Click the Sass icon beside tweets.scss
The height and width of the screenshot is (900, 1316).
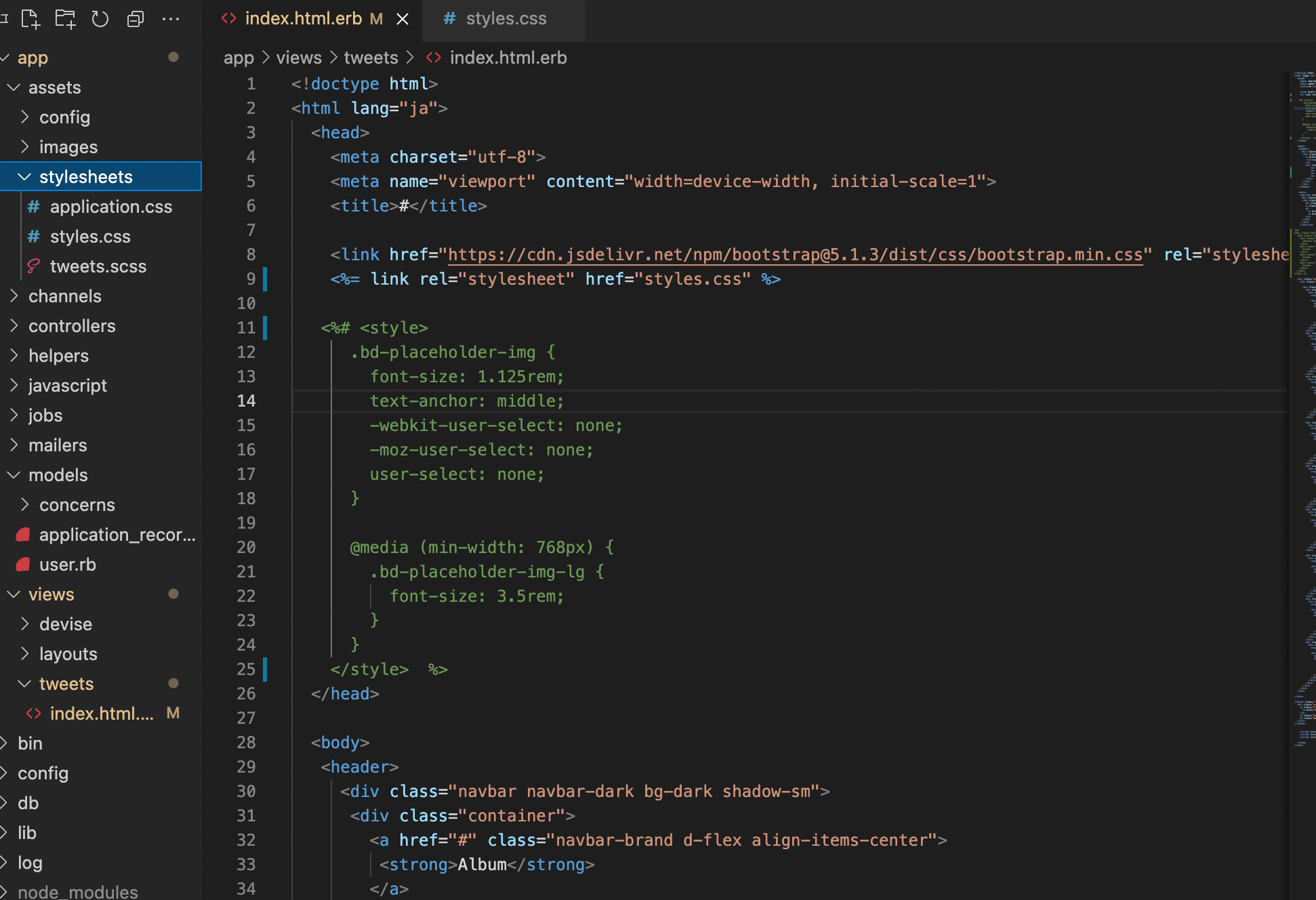(x=33, y=266)
